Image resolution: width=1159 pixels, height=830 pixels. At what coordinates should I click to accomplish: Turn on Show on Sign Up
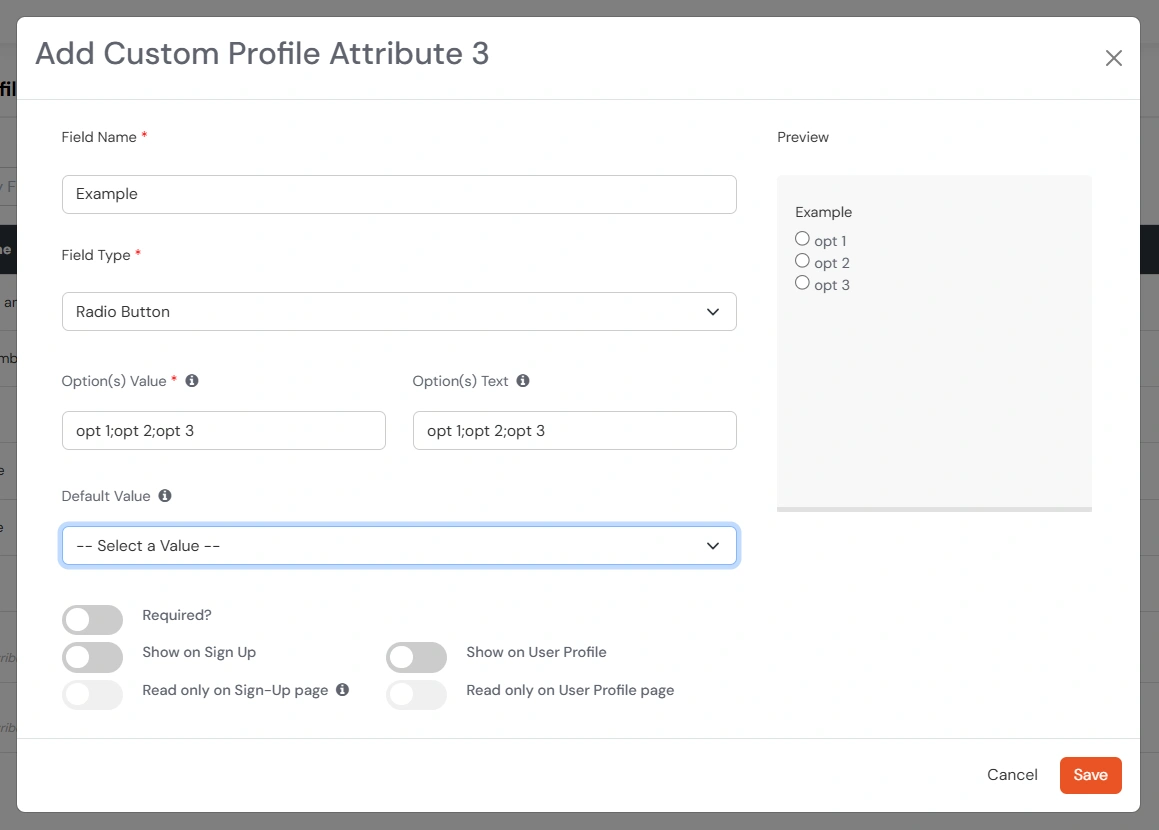coord(92,657)
